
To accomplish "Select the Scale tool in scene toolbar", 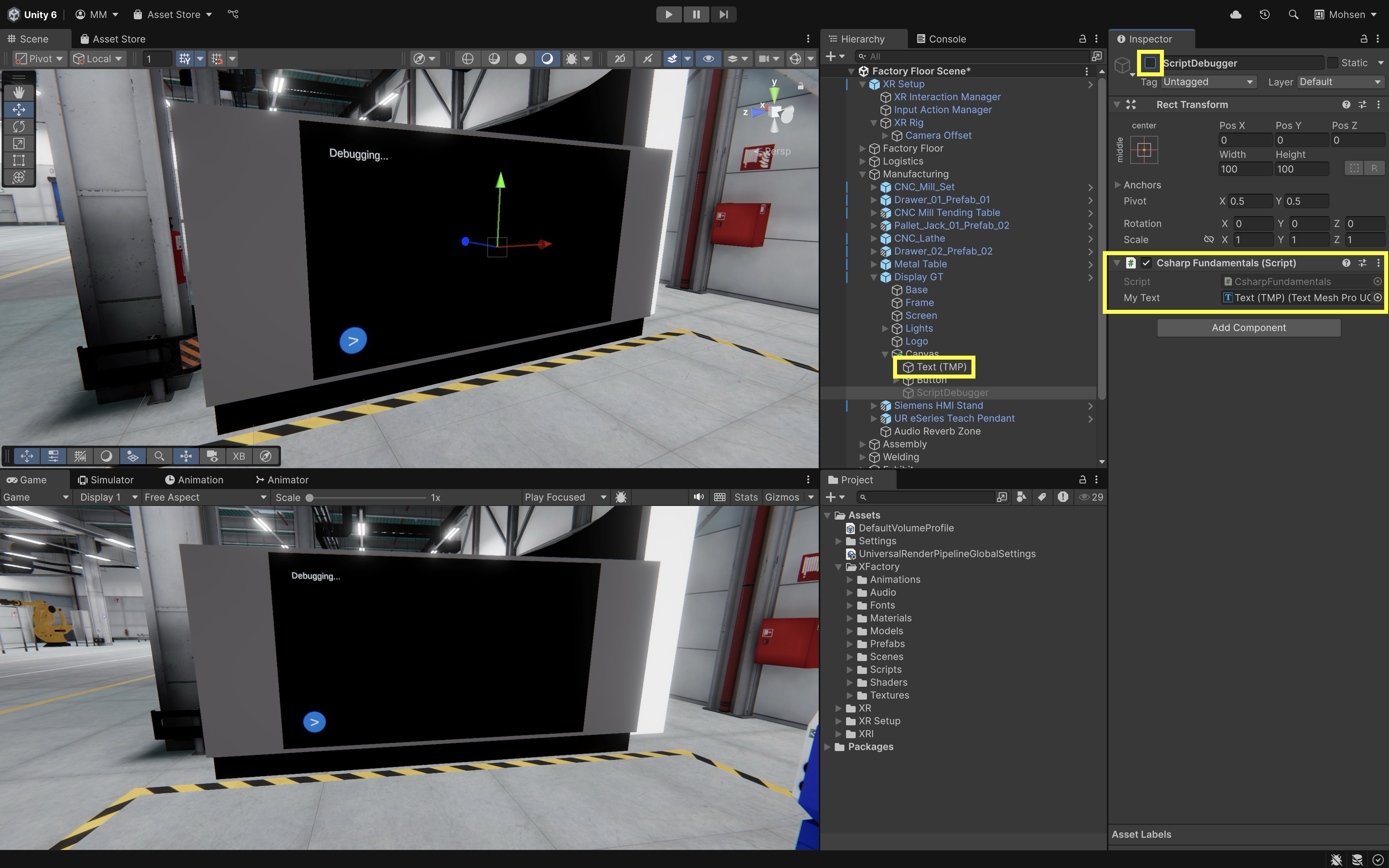I will (x=18, y=143).
